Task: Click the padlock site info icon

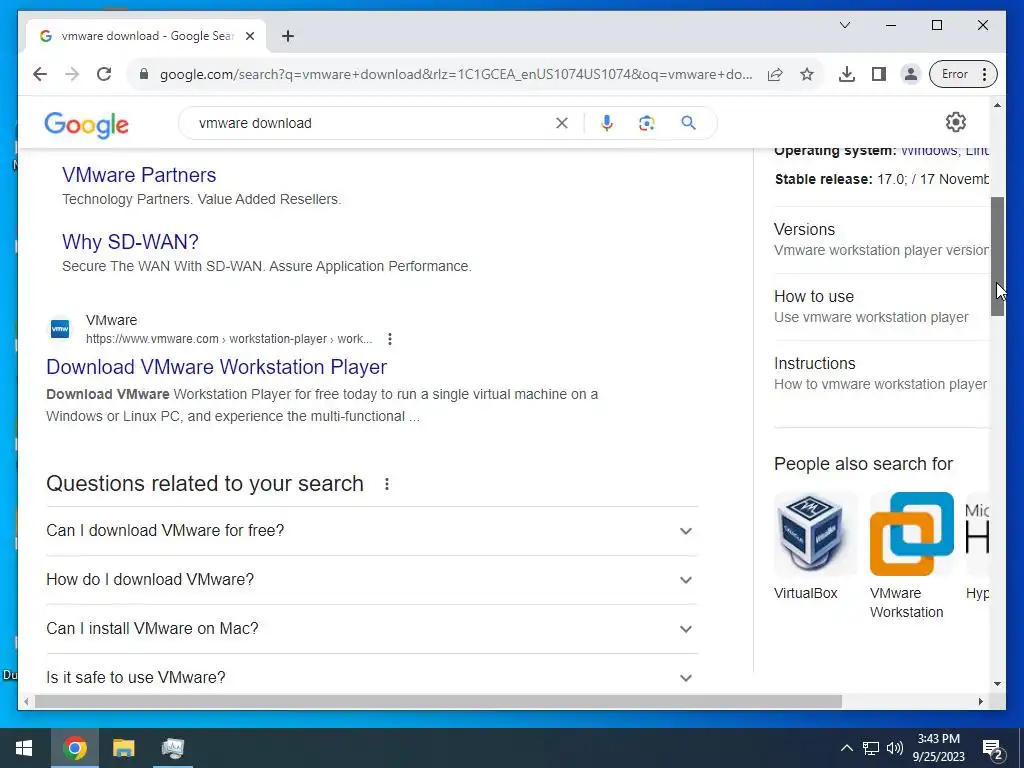Action: tap(144, 74)
